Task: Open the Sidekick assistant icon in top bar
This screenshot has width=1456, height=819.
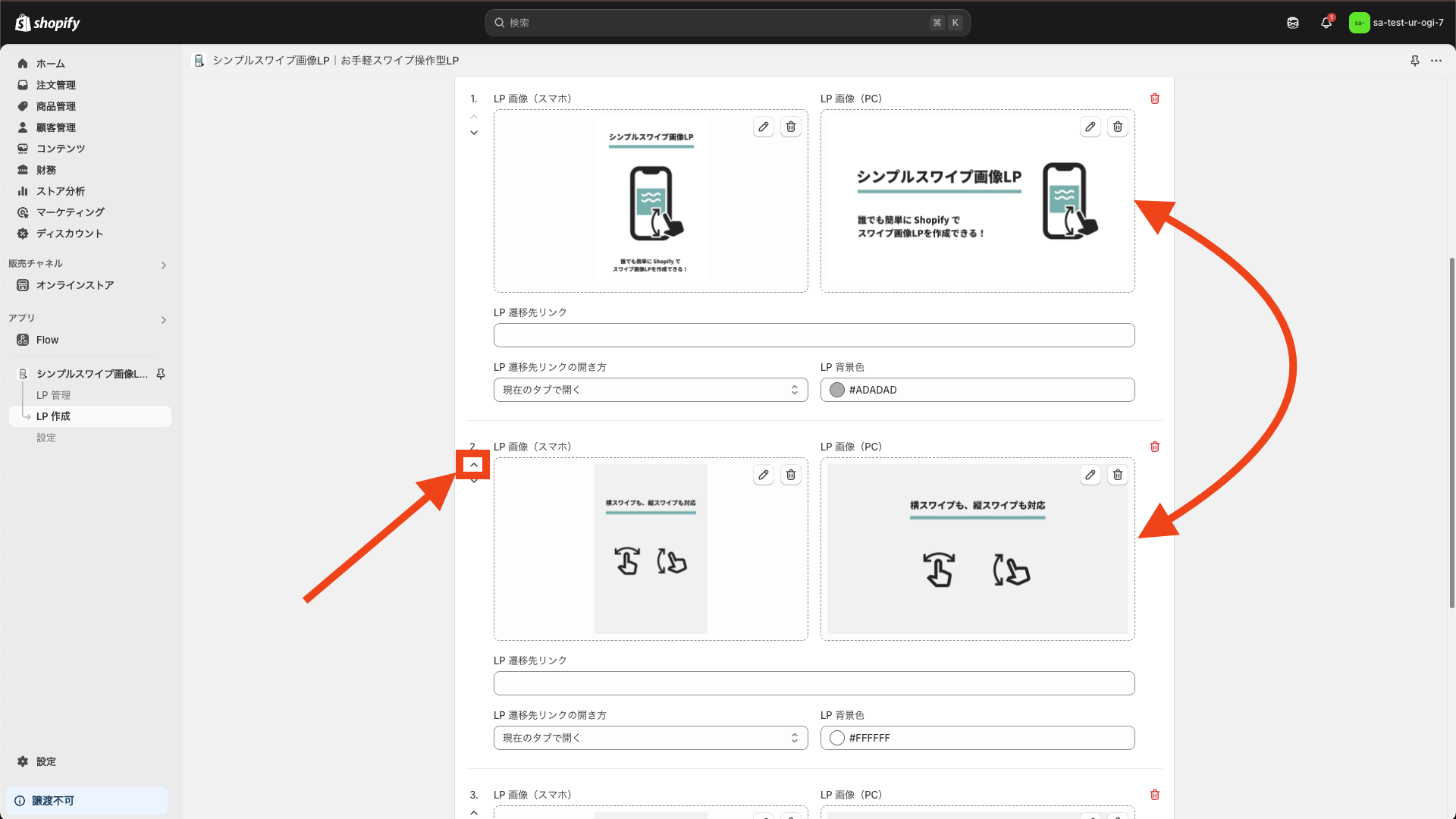Action: click(1293, 23)
